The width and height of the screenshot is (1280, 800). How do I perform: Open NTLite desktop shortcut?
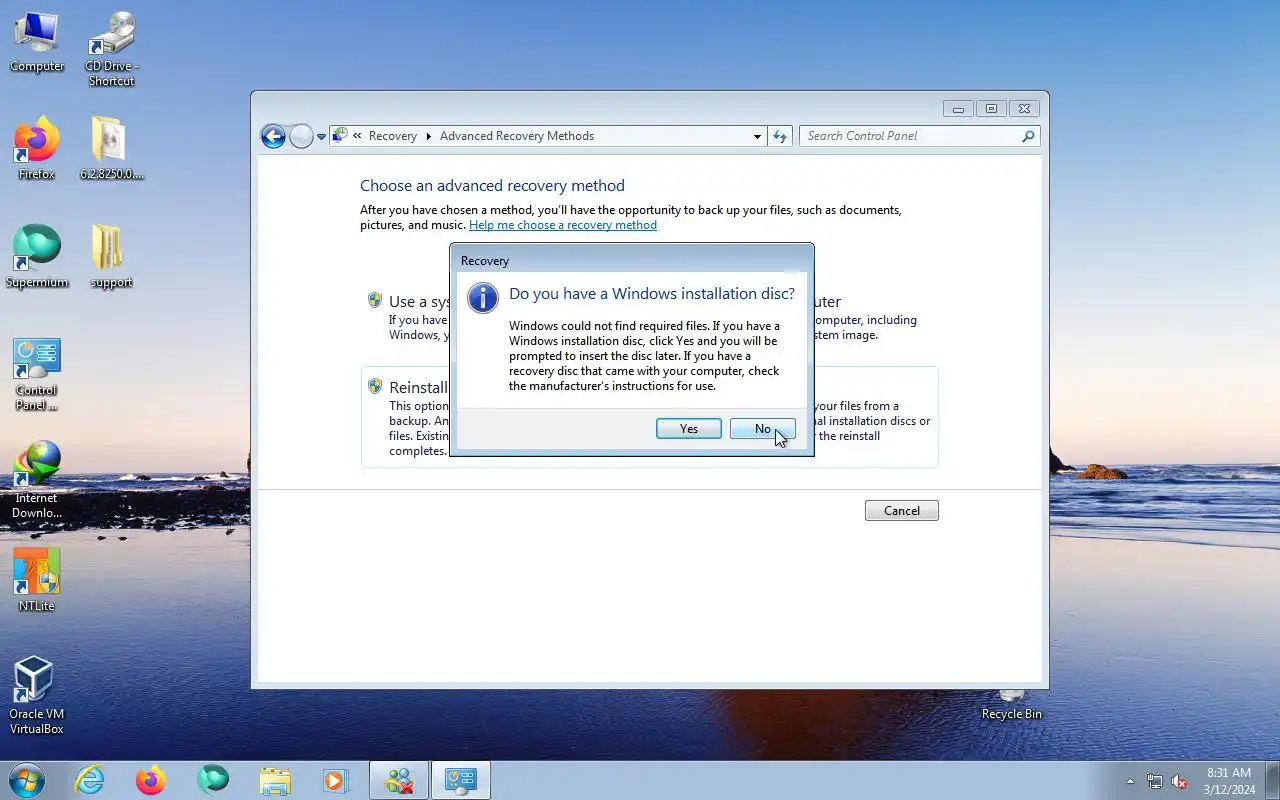click(x=37, y=580)
